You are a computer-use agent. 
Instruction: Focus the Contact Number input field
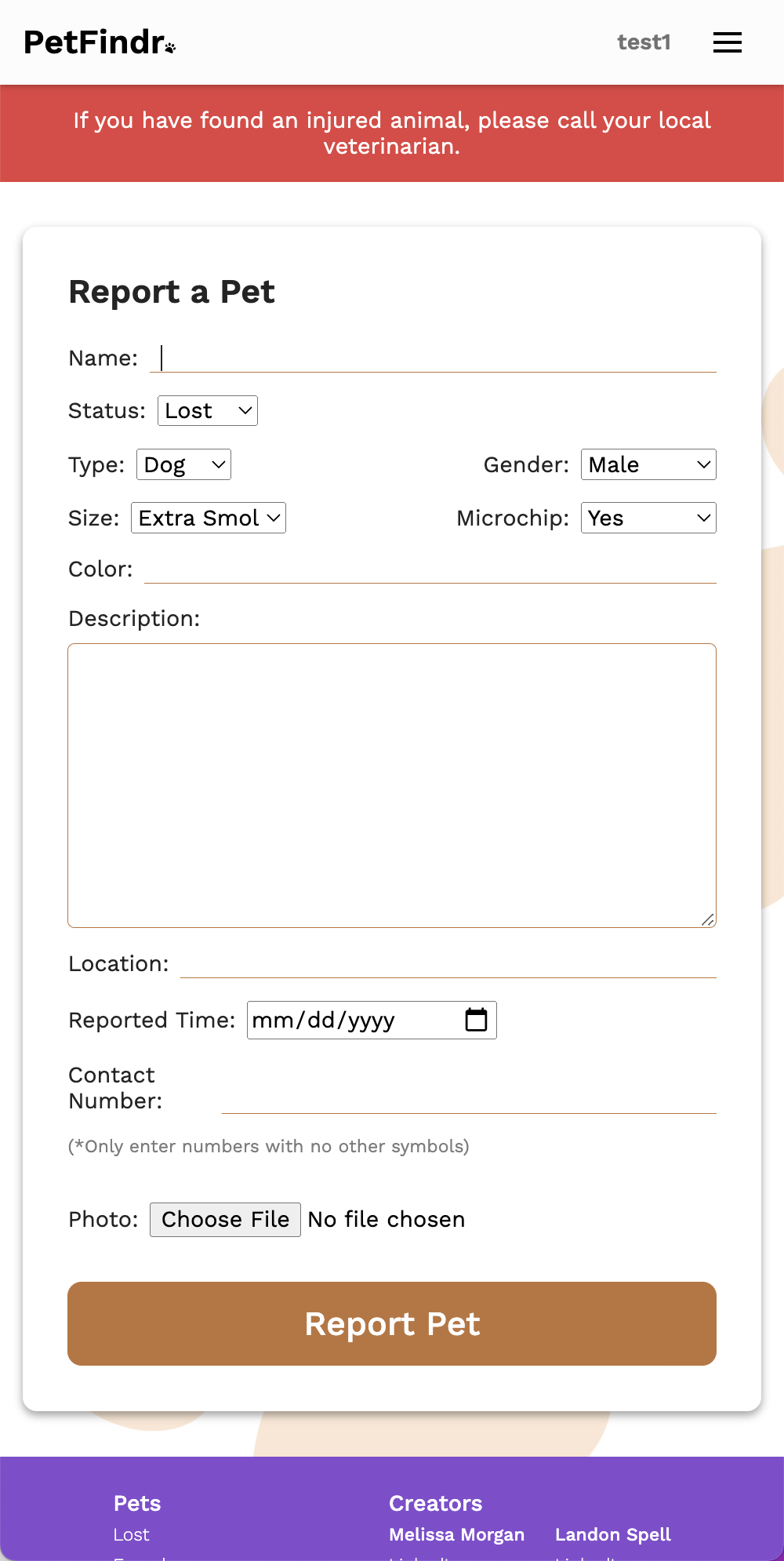coord(469,1099)
